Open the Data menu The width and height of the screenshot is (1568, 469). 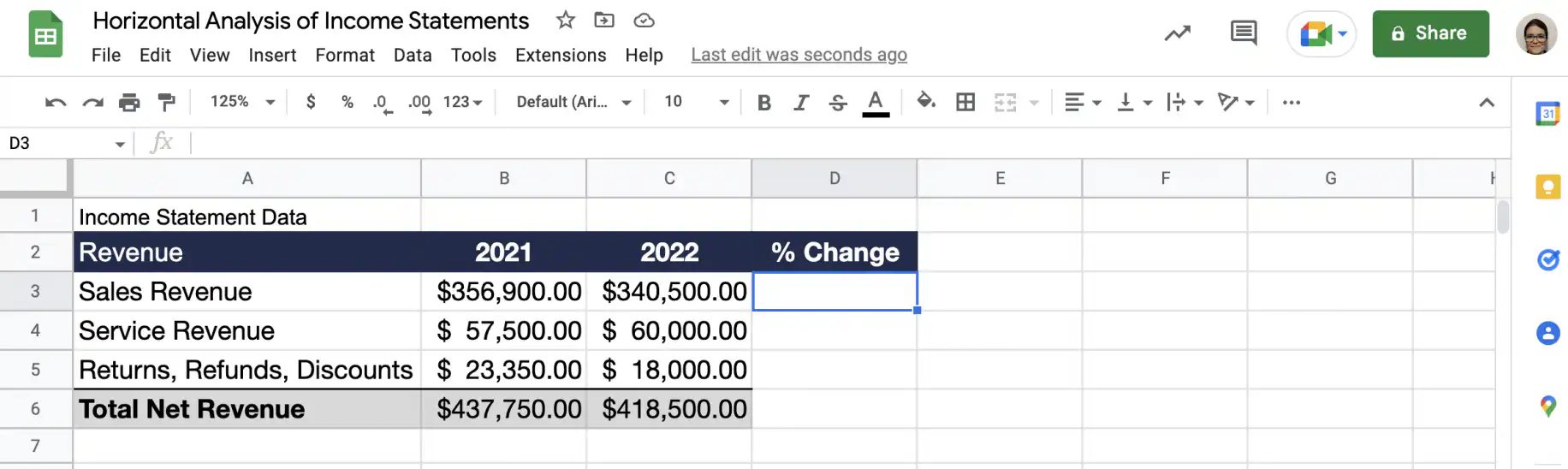[413, 56]
